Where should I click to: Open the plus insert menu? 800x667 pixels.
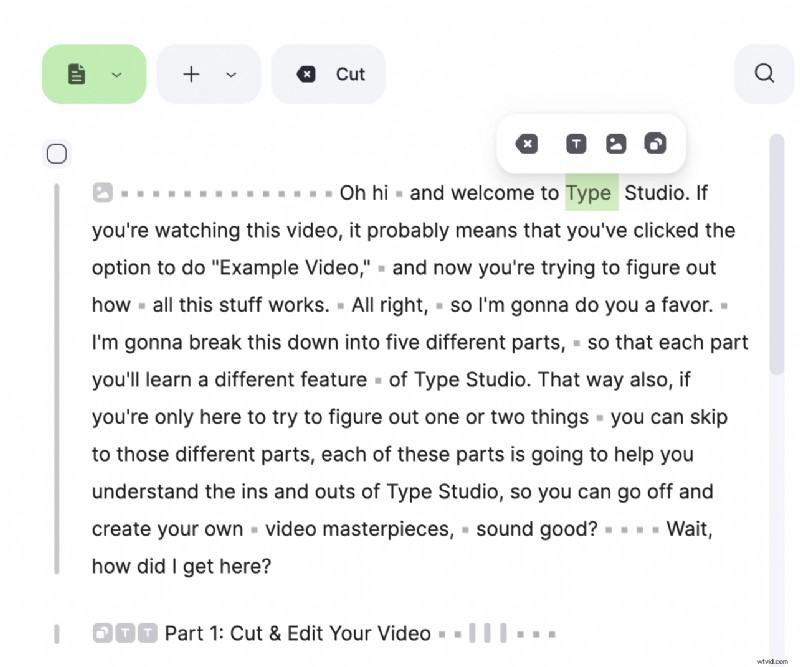pyautogui.click(x=190, y=74)
